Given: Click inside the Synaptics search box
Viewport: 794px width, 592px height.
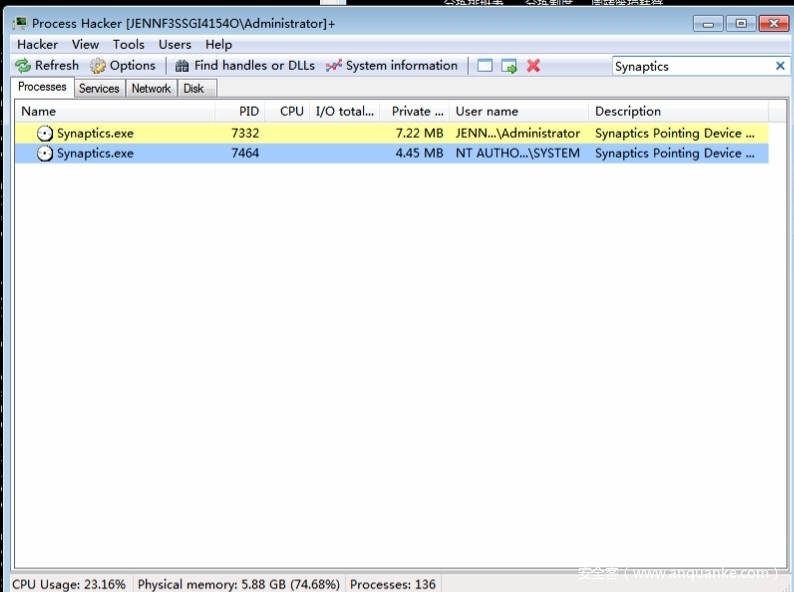Looking at the screenshot, I should click(x=690, y=66).
